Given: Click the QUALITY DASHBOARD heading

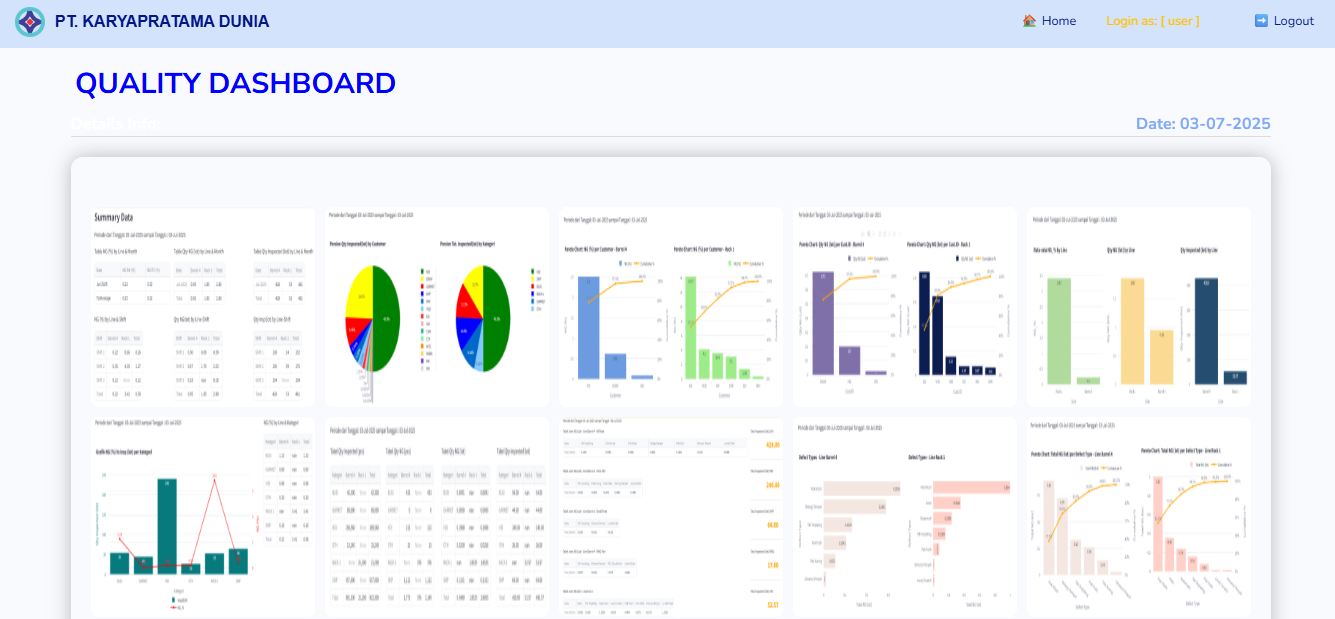Looking at the screenshot, I should (236, 83).
